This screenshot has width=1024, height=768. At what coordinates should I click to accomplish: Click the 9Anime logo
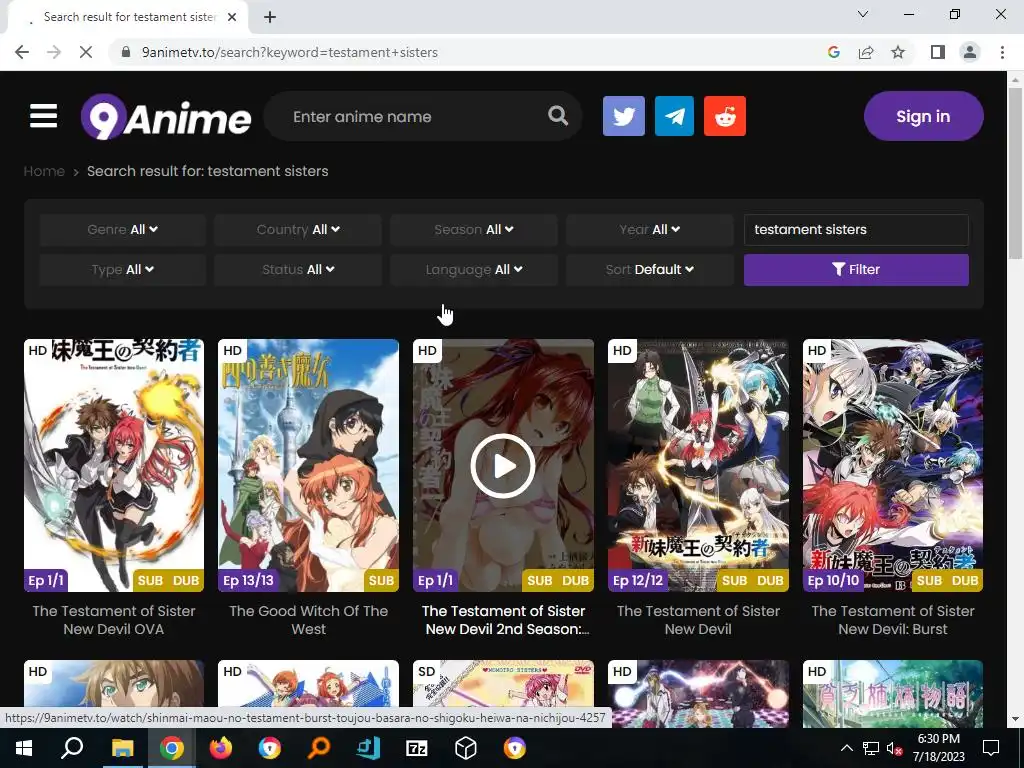[x=166, y=117]
